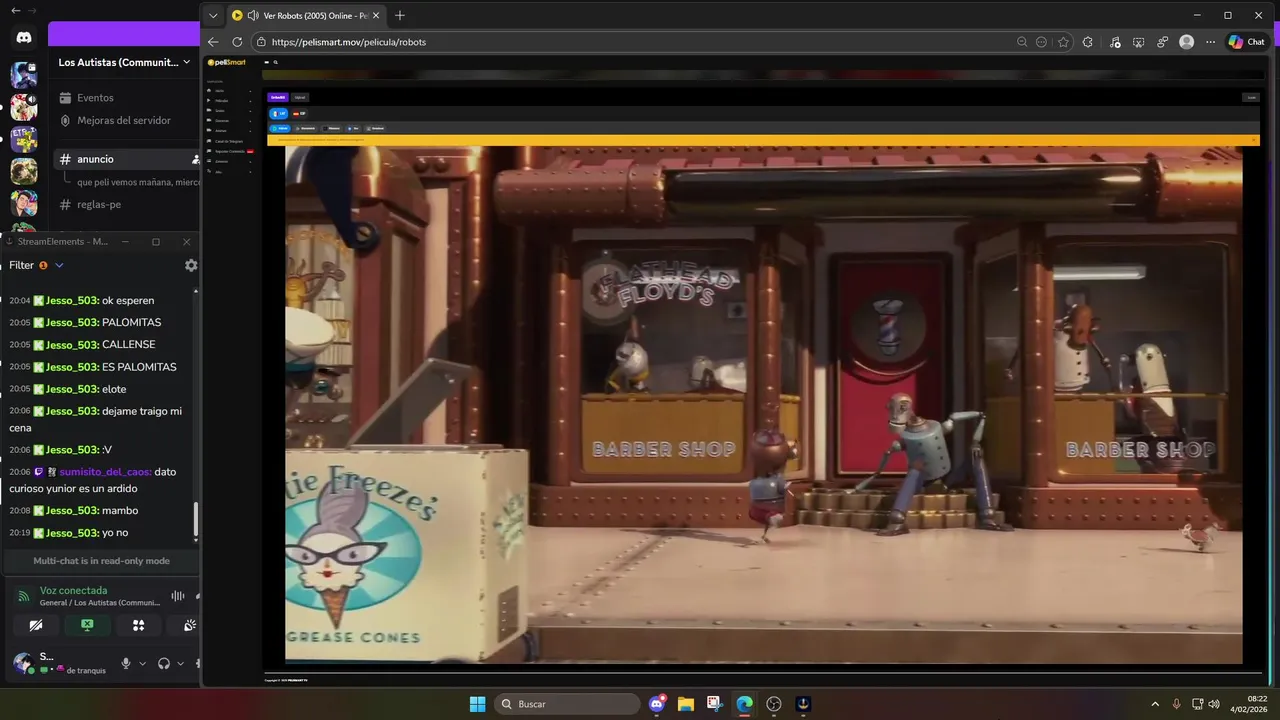1280x720 pixels.
Task: Open File Explorer from taskbar
Action: (x=686, y=704)
